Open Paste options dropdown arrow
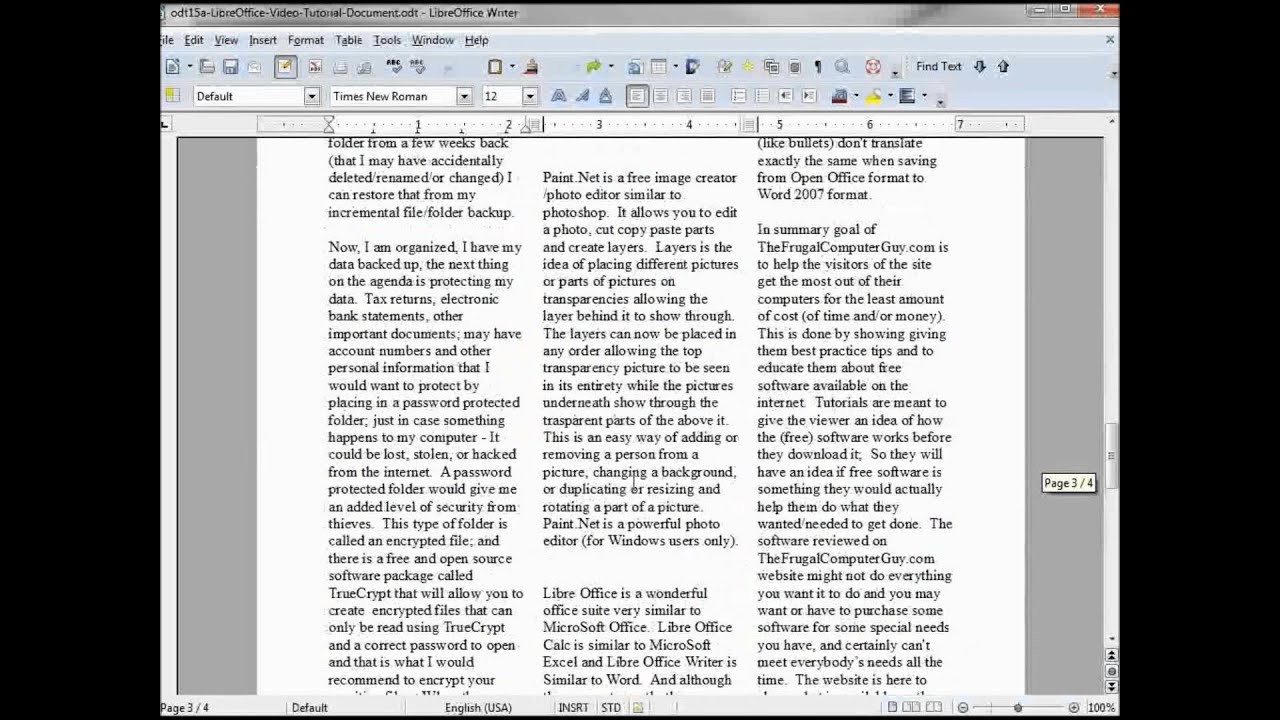The width and height of the screenshot is (1280, 720). coord(512,67)
